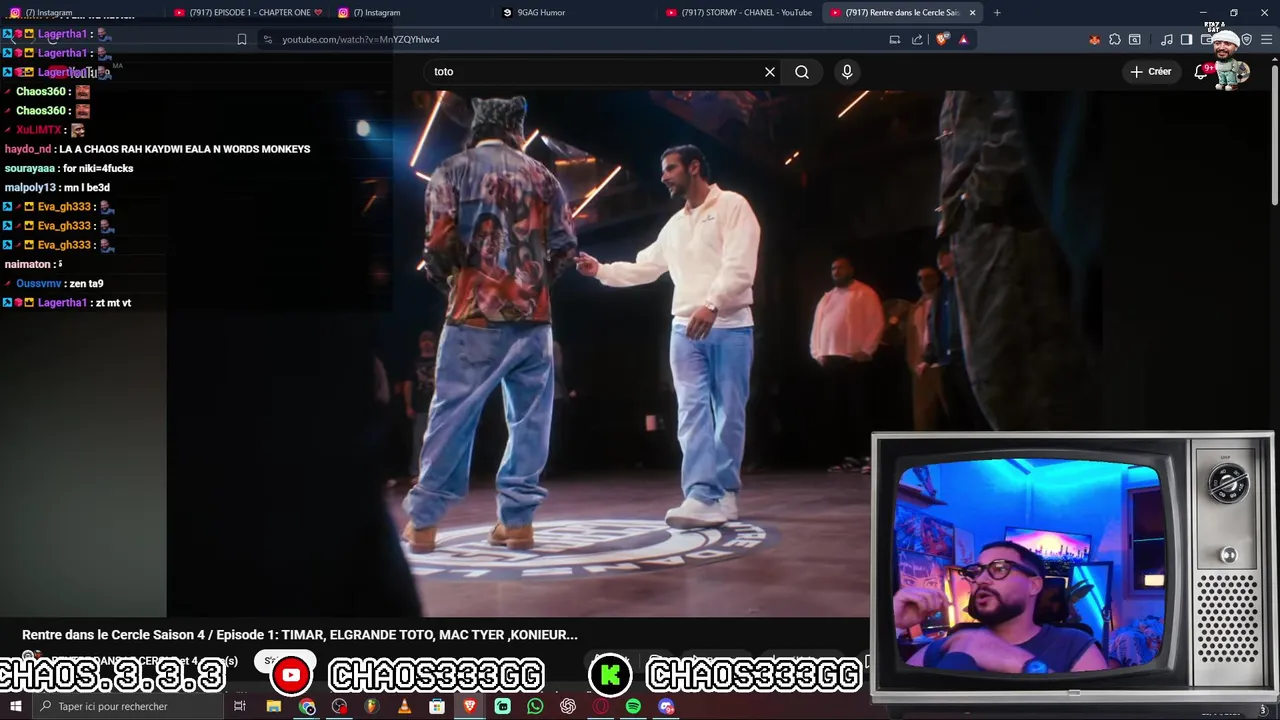Open site settings icon beside the URL
1280x720 pixels.
click(267, 40)
